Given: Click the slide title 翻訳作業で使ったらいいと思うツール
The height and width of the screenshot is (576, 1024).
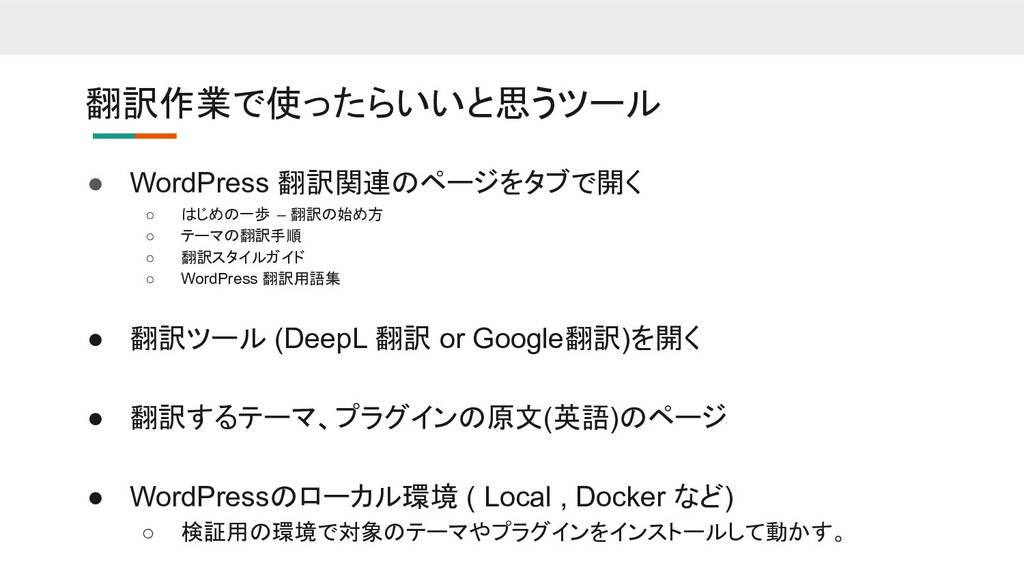Looking at the screenshot, I should click(373, 103).
